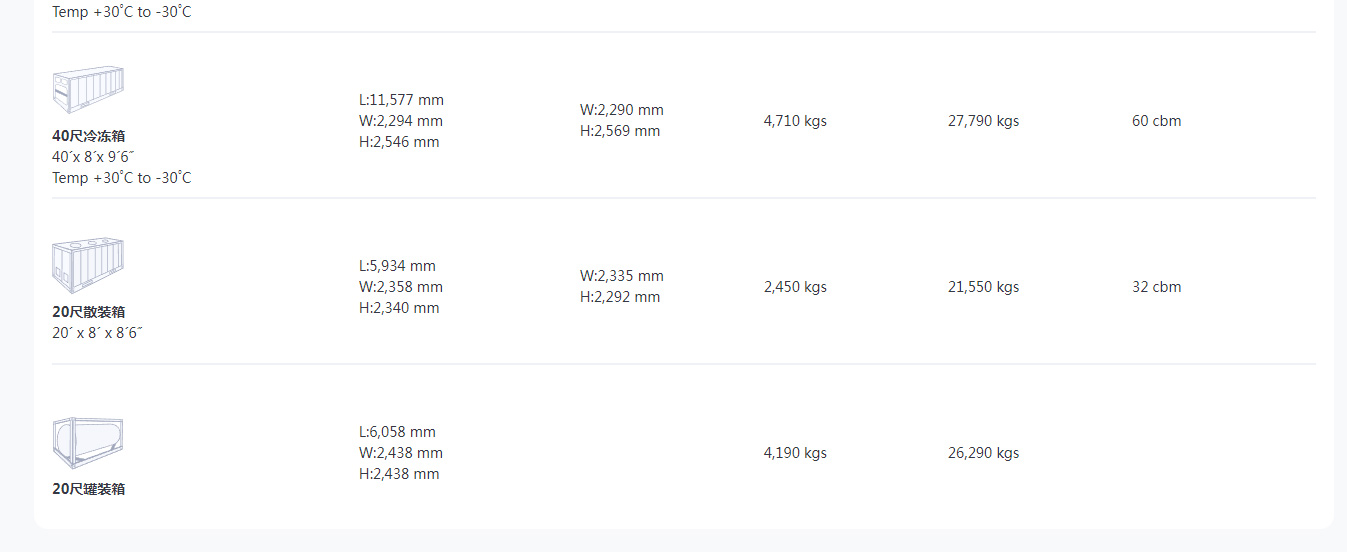Screen dimensions: 1347x552
Task: Click the 27,790 kgs payload value
Action: [983, 121]
